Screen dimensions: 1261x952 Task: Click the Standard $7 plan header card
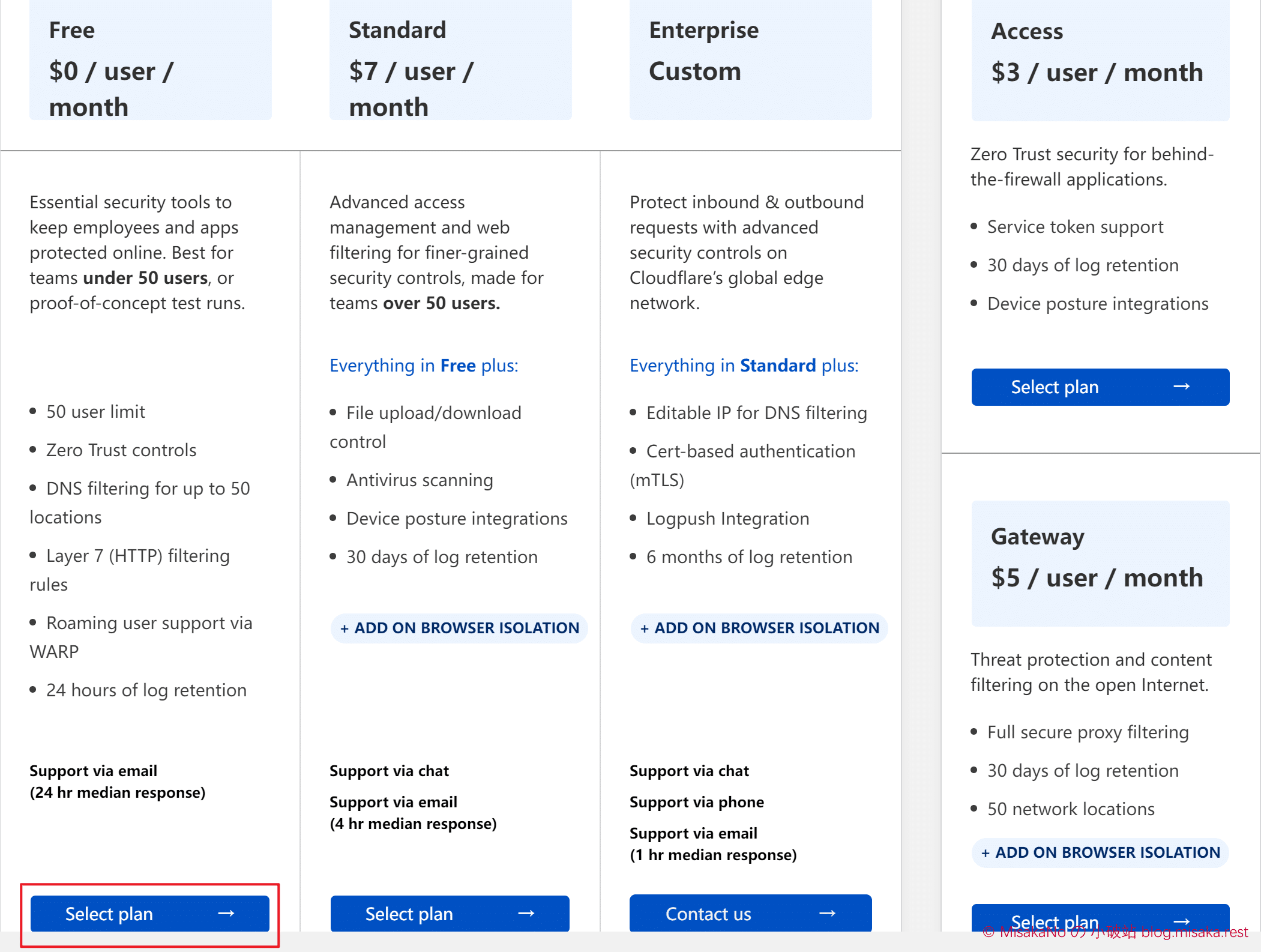click(451, 60)
